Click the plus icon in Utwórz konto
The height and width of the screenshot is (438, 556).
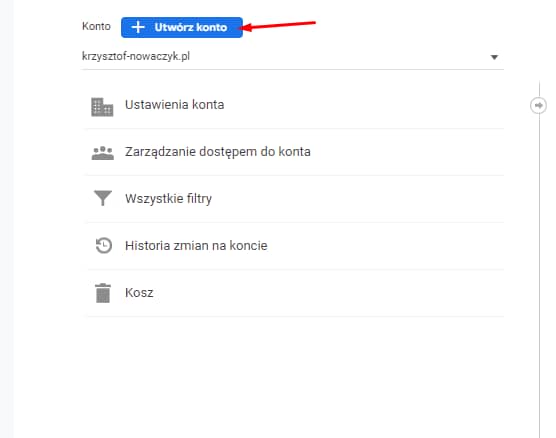click(138, 27)
